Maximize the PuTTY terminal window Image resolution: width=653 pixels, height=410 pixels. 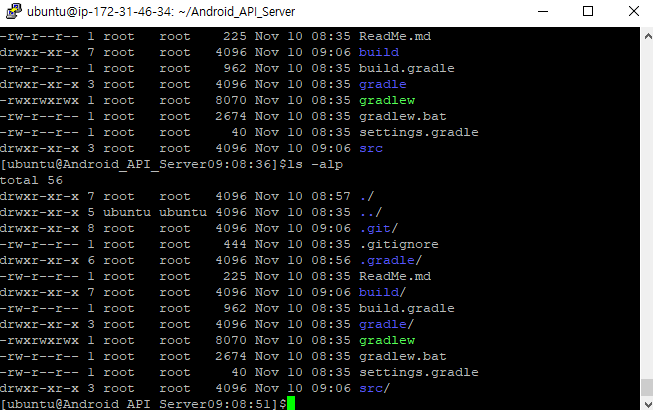pos(588,11)
